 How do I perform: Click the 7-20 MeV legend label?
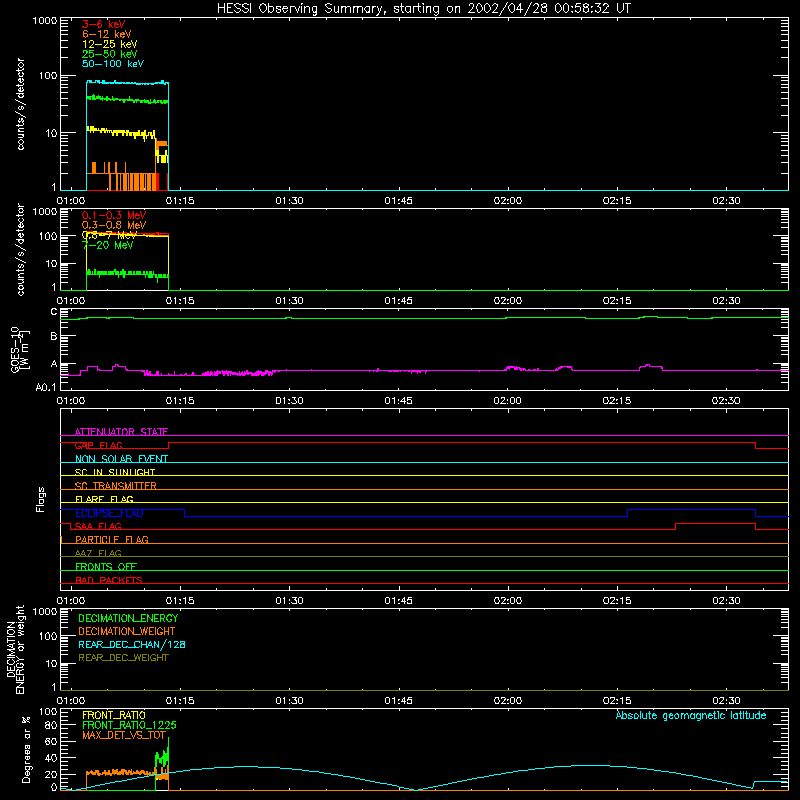coord(108,245)
